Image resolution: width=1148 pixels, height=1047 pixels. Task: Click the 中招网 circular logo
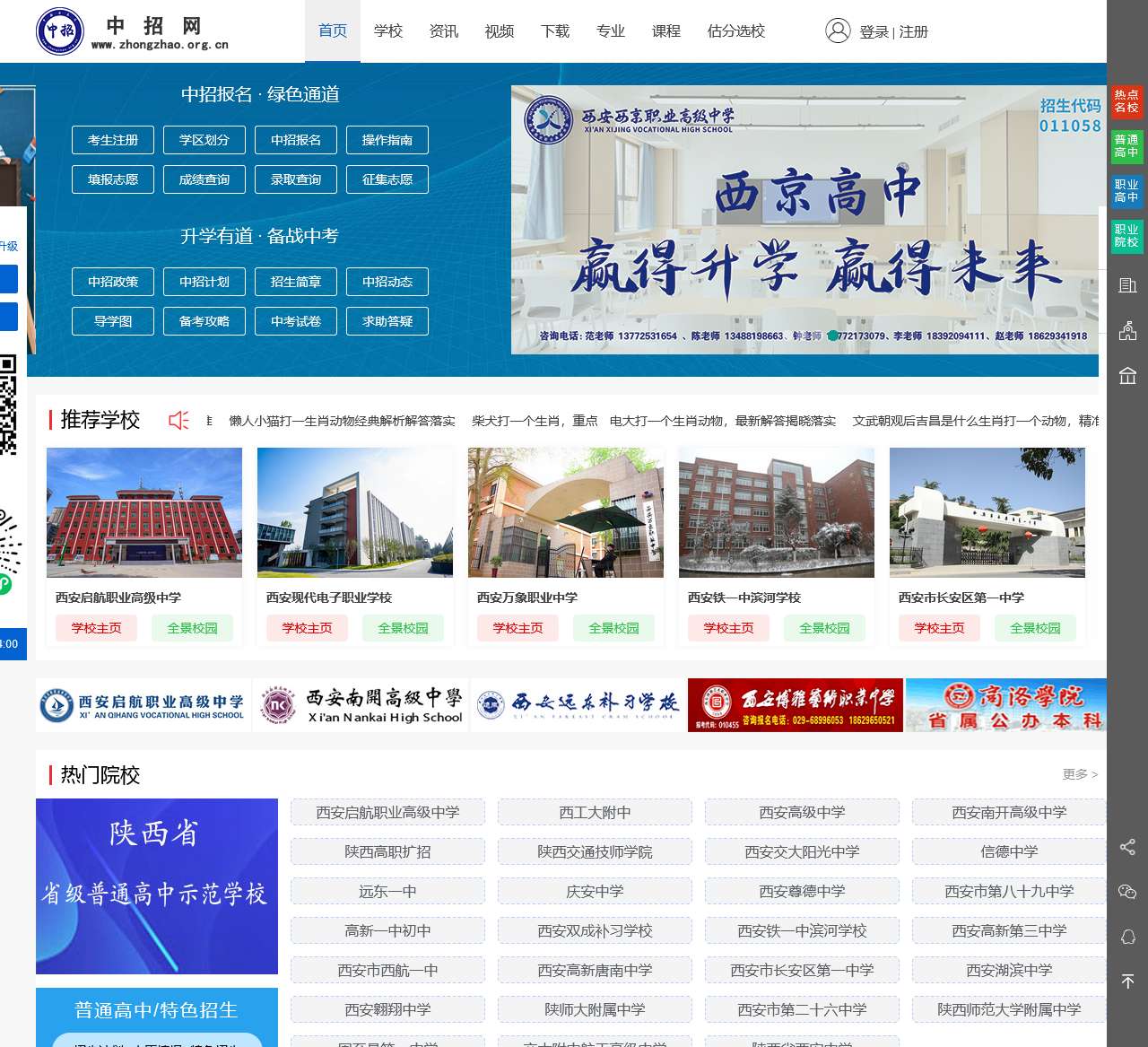tap(59, 31)
